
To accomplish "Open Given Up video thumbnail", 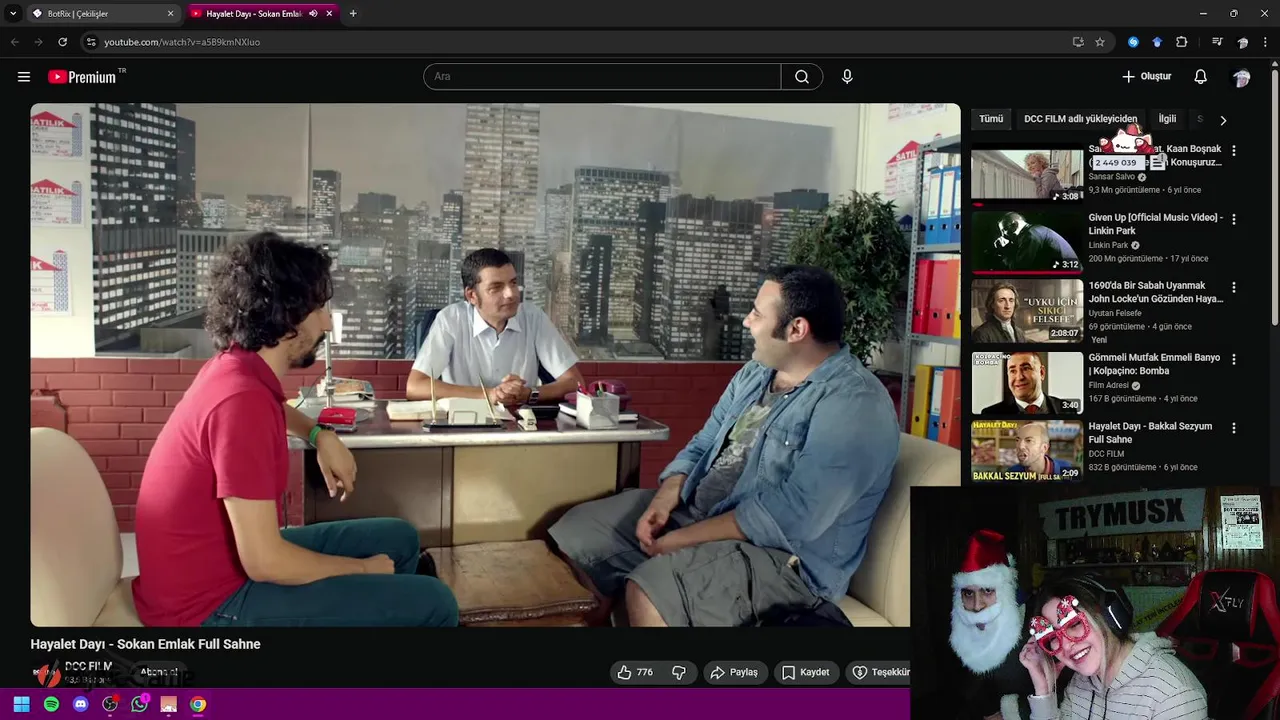I will tap(1027, 243).
